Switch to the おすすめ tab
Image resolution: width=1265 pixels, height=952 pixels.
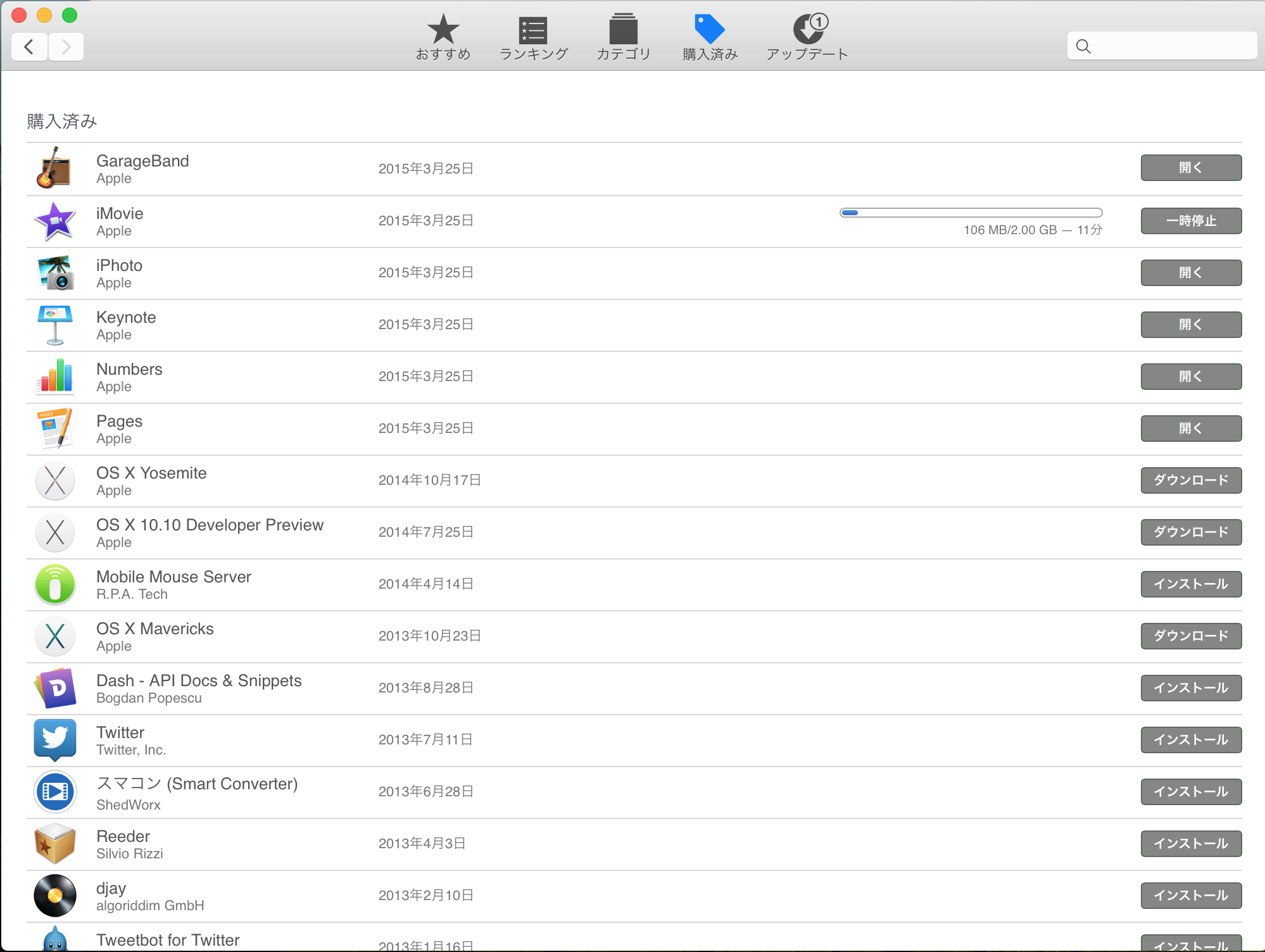[x=443, y=36]
